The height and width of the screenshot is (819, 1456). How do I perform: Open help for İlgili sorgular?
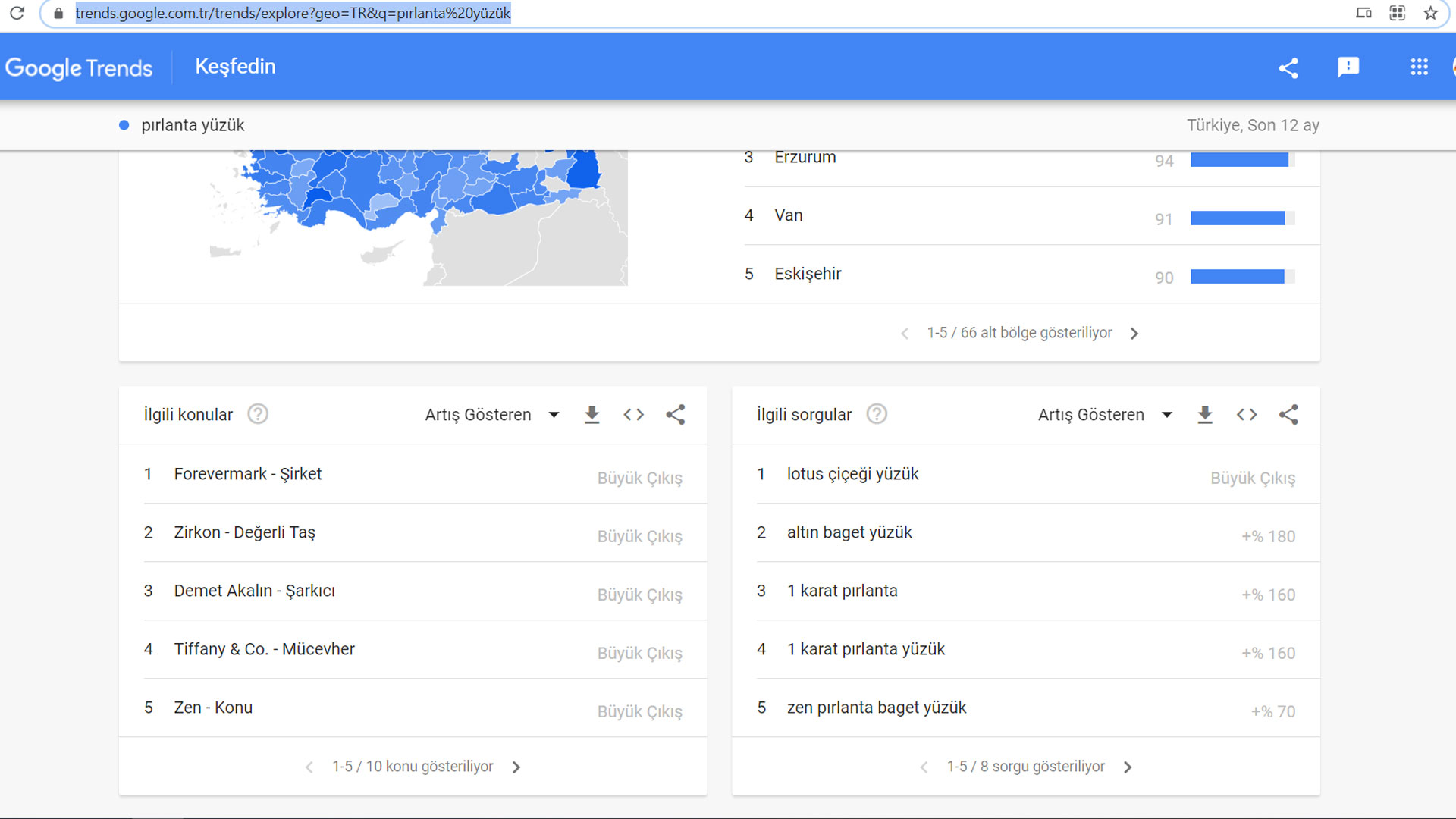click(877, 414)
